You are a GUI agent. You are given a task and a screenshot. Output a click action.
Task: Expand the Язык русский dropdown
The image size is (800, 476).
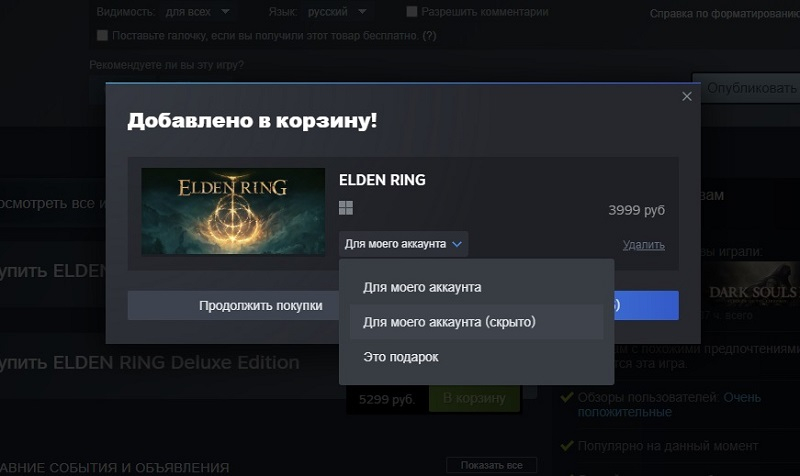[x=337, y=11]
